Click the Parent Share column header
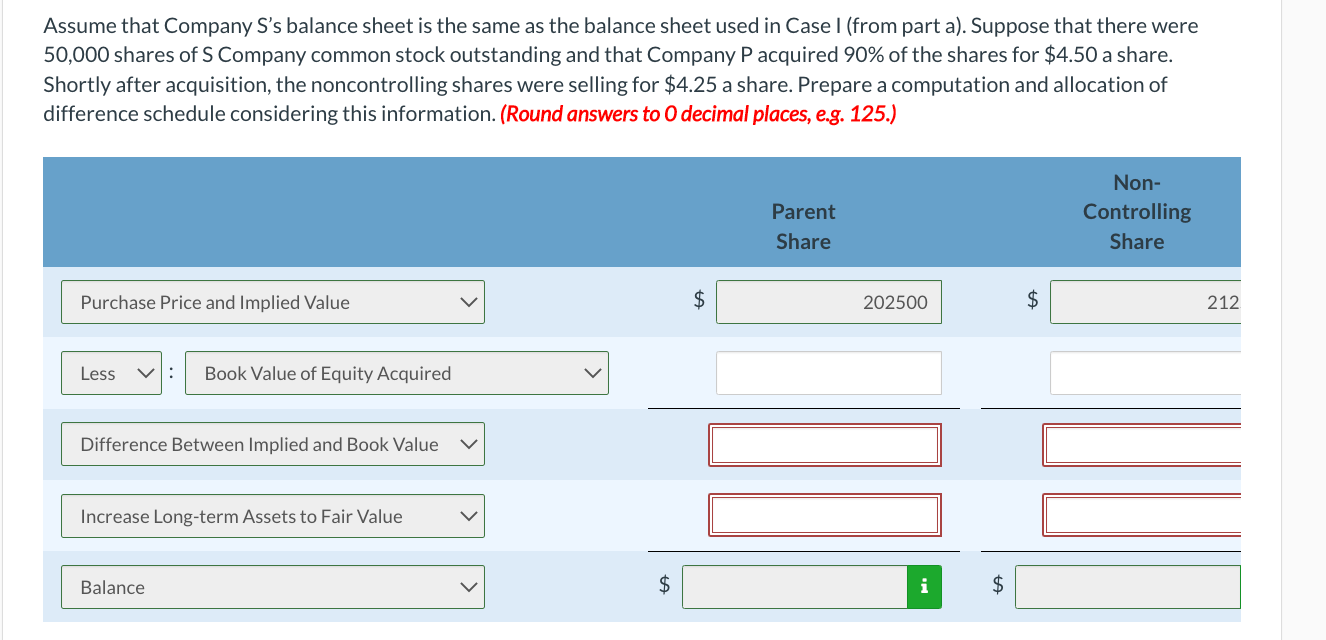Image resolution: width=1326 pixels, height=640 pixels. (802, 226)
